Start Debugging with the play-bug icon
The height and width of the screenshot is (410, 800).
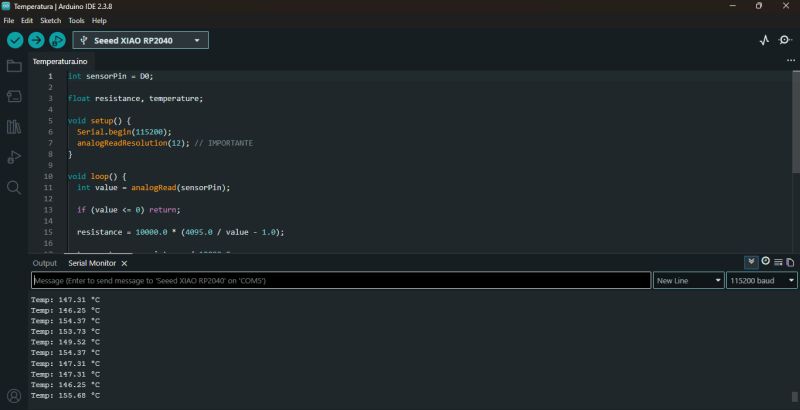(57, 40)
